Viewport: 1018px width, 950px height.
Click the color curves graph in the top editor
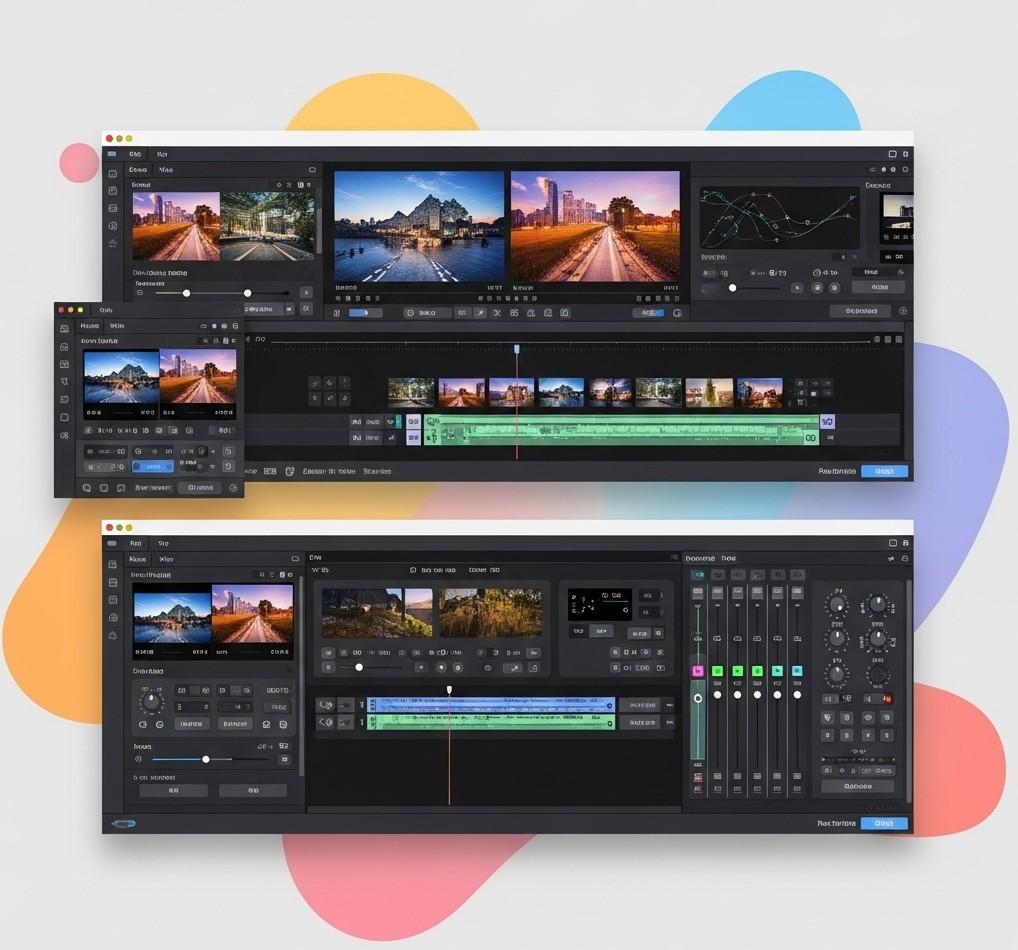coord(778,218)
